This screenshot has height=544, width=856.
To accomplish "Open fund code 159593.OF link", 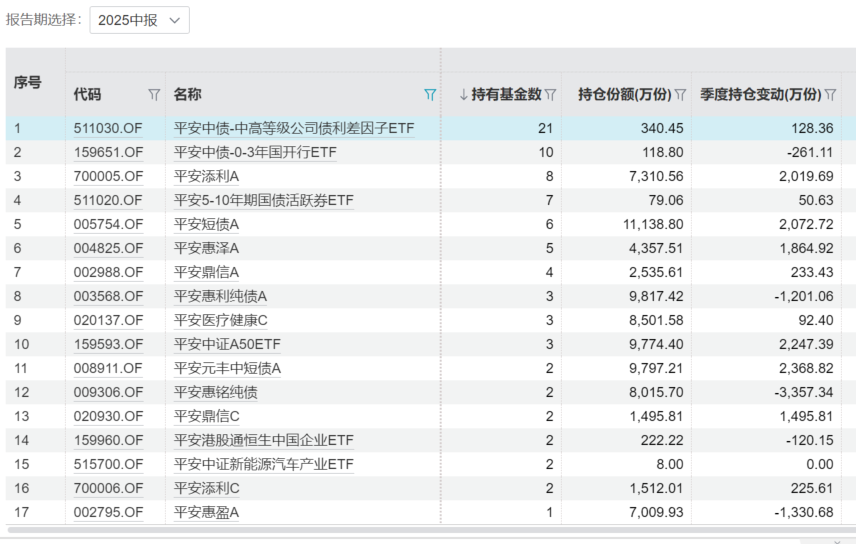I will tap(108, 345).
